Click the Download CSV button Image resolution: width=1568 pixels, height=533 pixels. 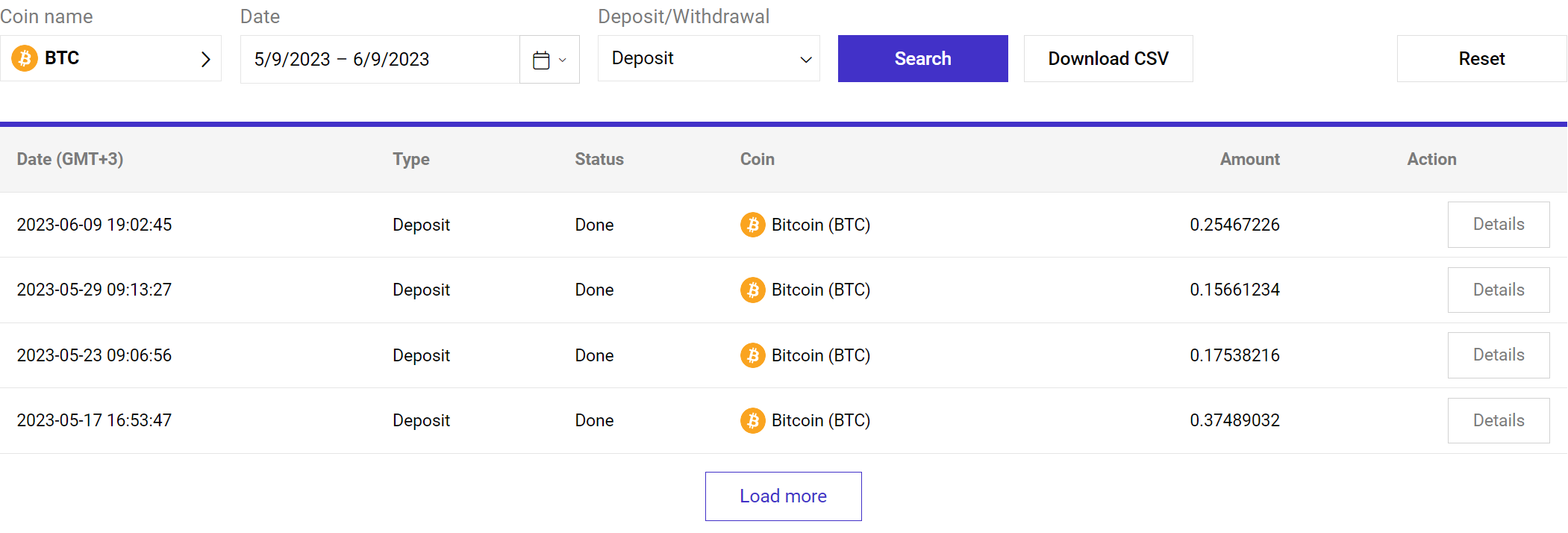click(x=1108, y=58)
